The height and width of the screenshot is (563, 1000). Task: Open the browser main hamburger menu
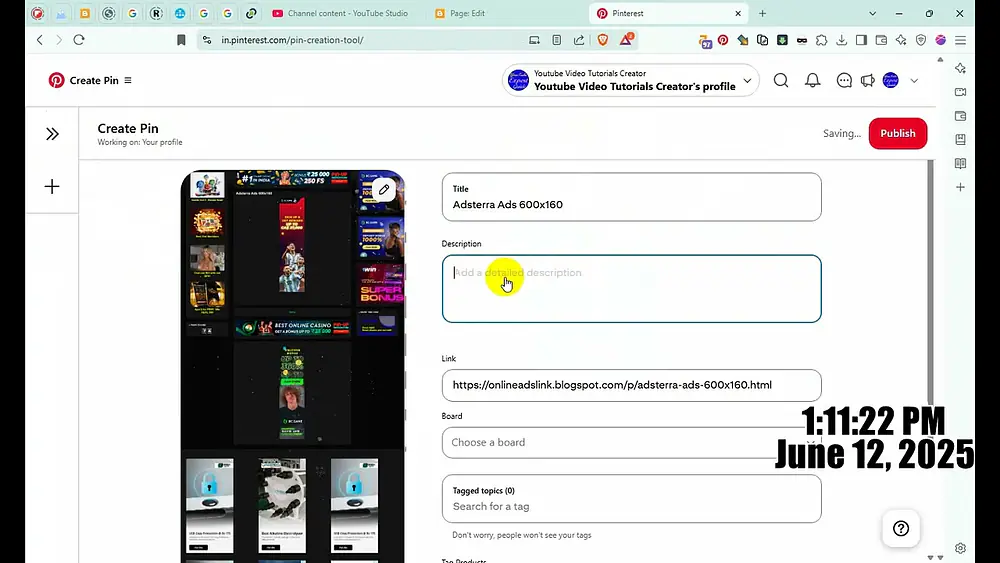tap(960, 40)
